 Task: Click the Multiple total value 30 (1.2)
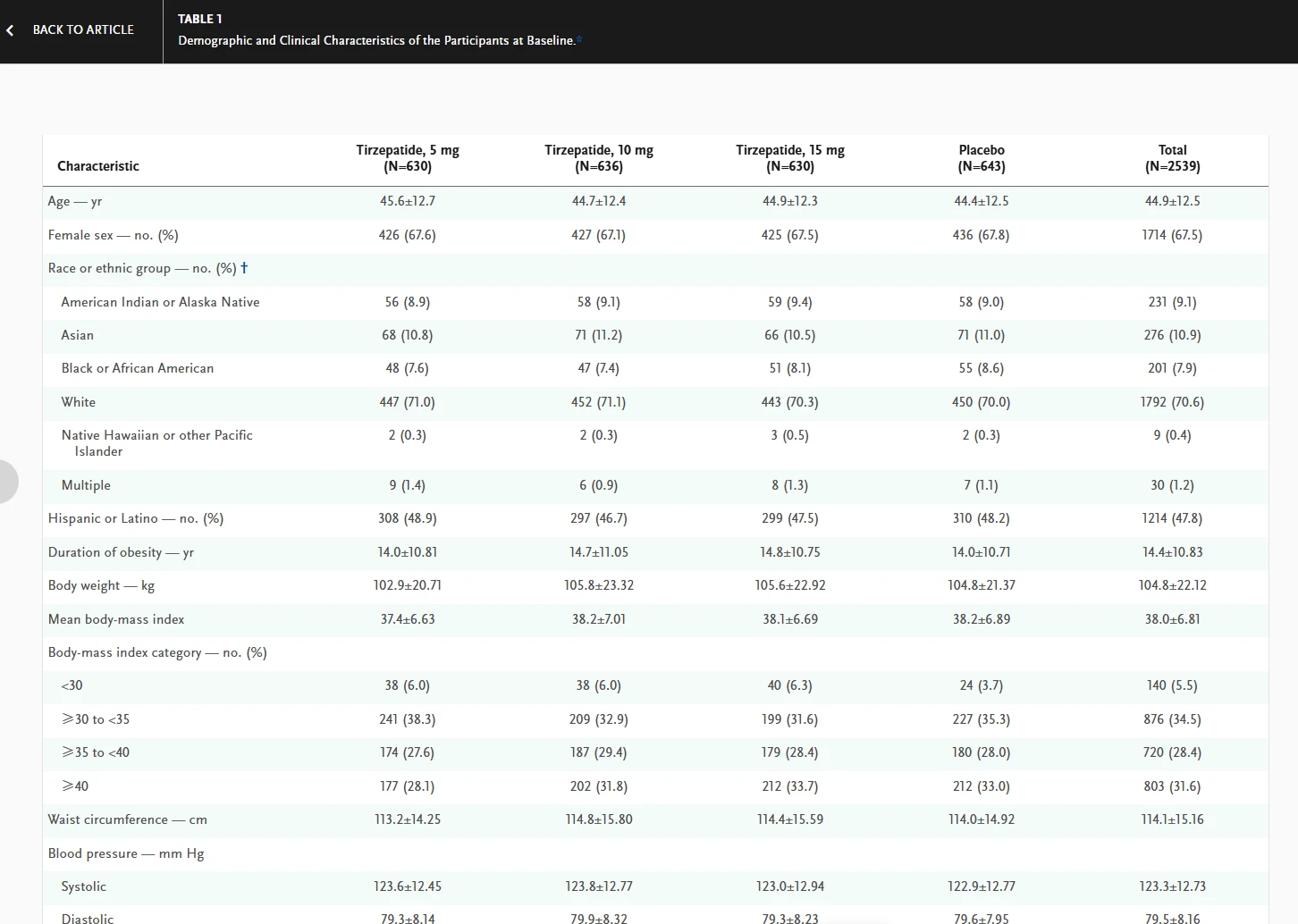pos(1173,485)
